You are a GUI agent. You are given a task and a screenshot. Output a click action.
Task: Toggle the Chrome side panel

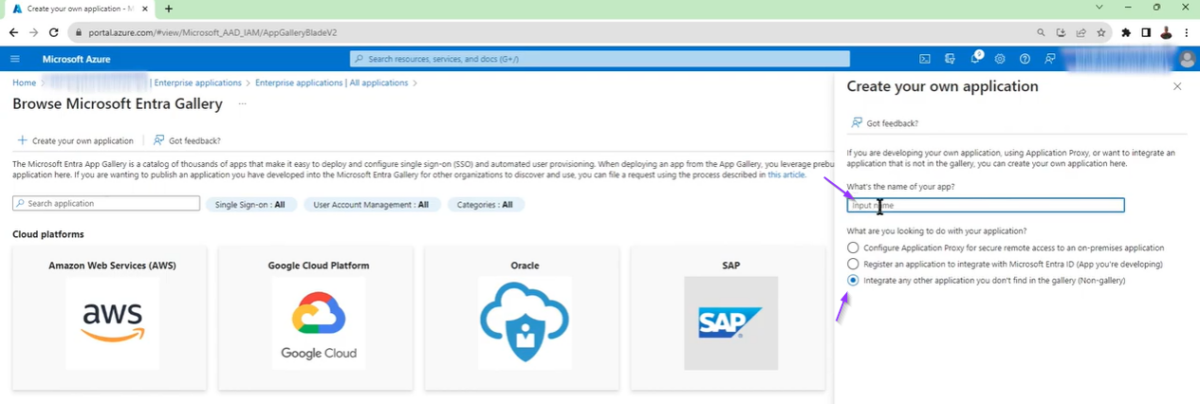coord(1146,32)
